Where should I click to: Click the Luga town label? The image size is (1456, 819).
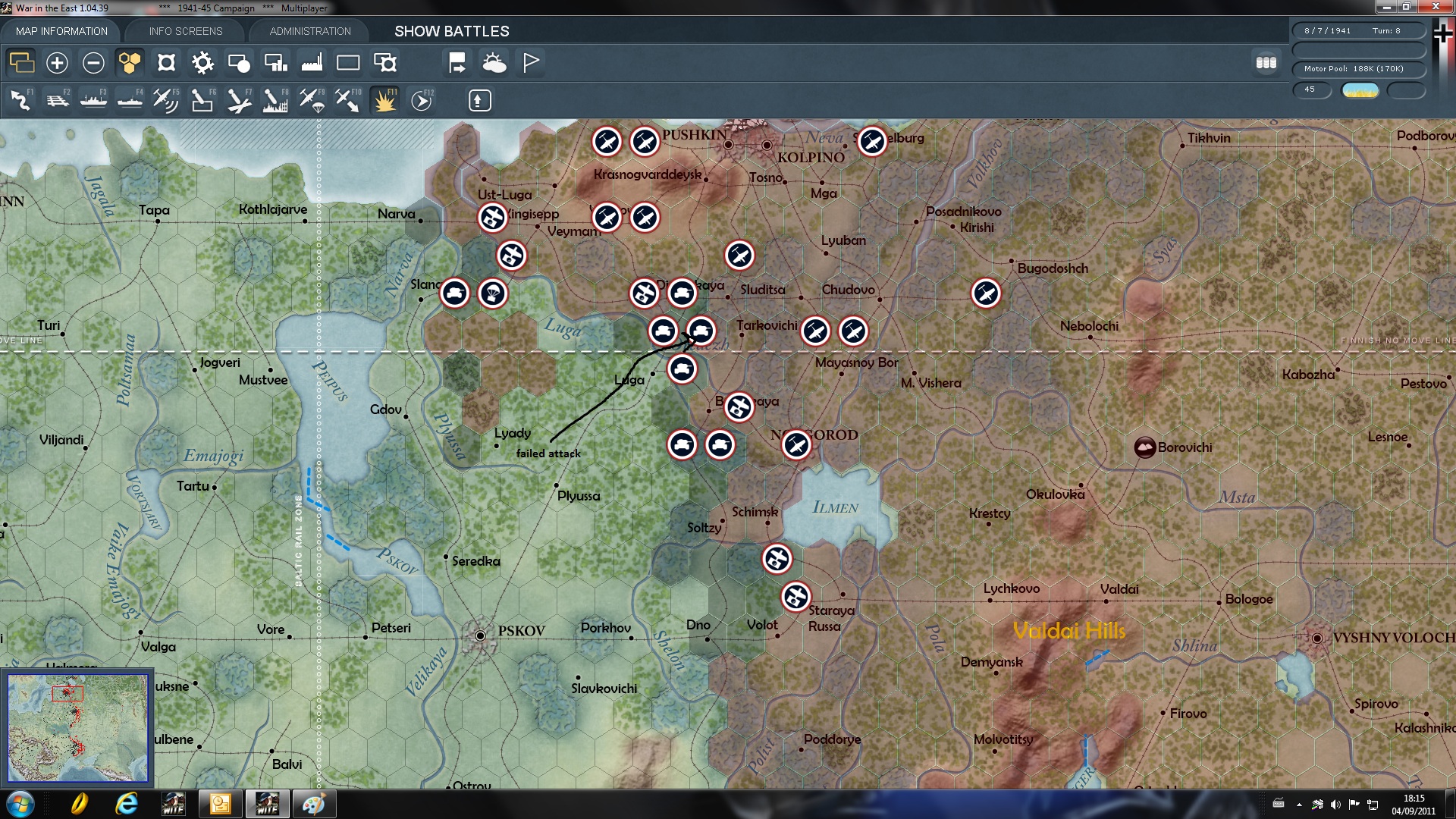(629, 380)
